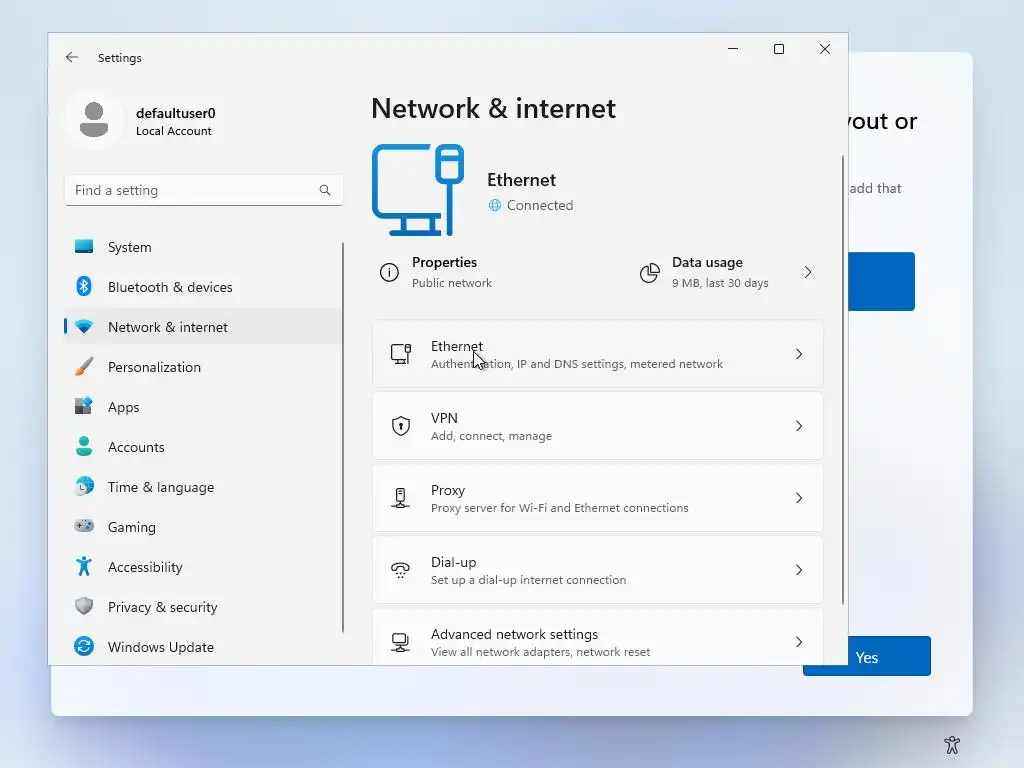This screenshot has height=768, width=1024.
Task: Select System in the sidebar
Action: pyautogui.click(x=203, y=247)
